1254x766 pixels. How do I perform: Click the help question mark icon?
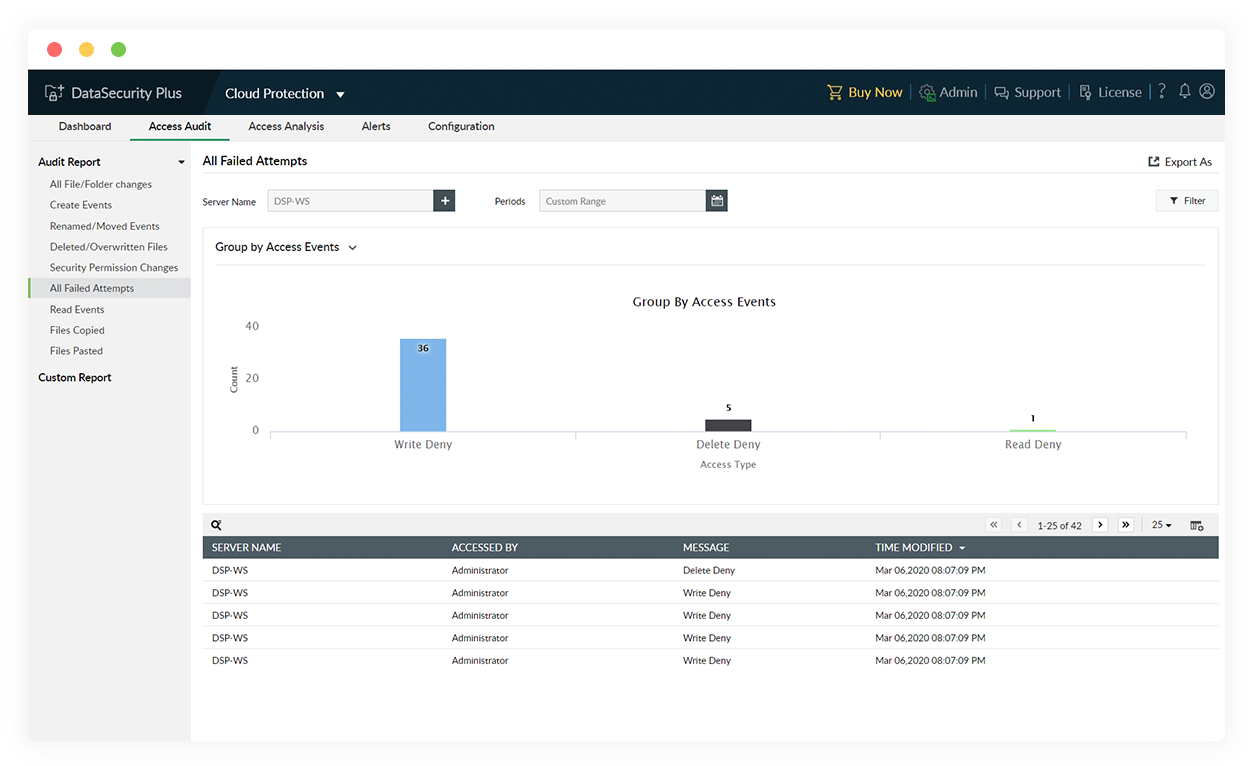[x=1161, y=92]
